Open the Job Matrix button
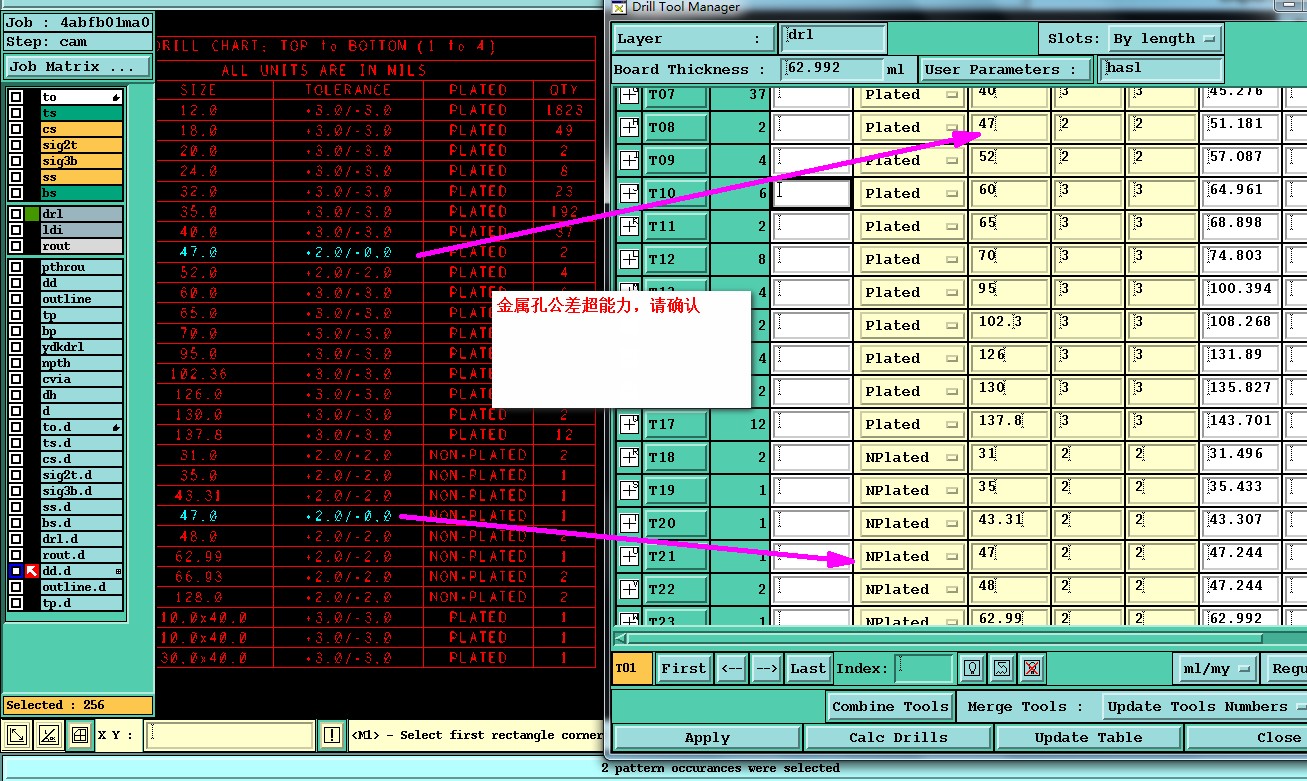Image resolution: width=1307 pixels, height=781 pixels. point(78,67)
